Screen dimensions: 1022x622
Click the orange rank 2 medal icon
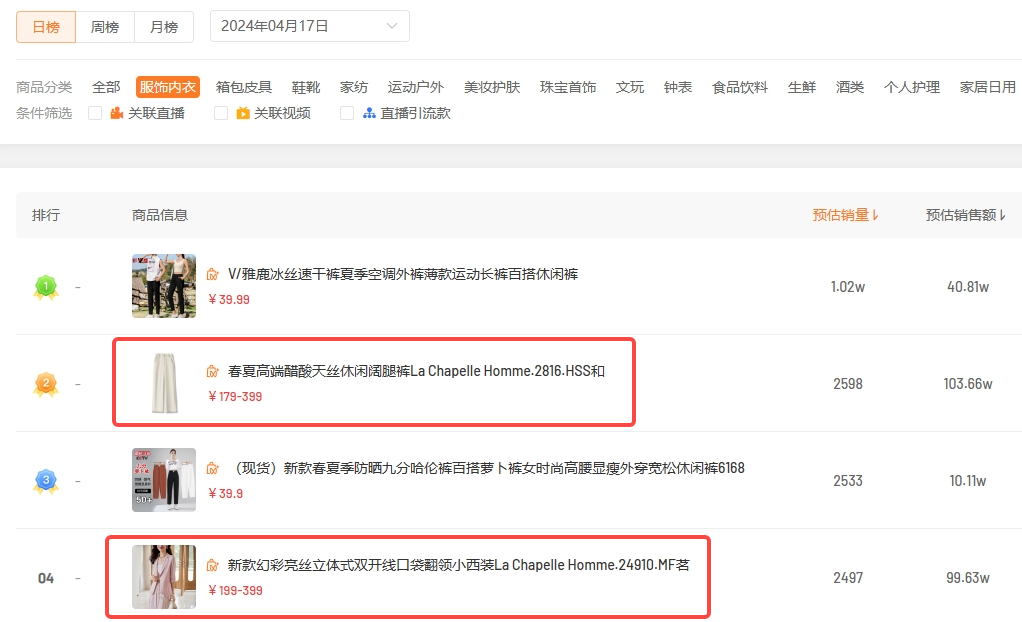[x=45, y=384]
